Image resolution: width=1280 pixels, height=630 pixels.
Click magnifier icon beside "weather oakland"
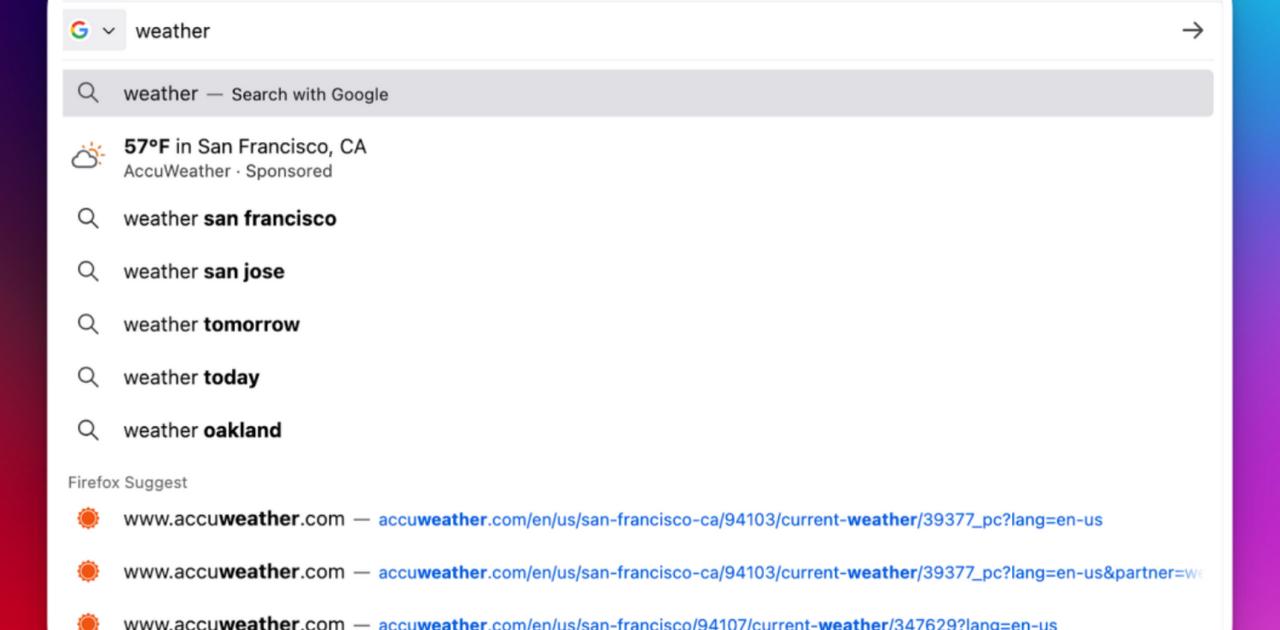(88, 430)
